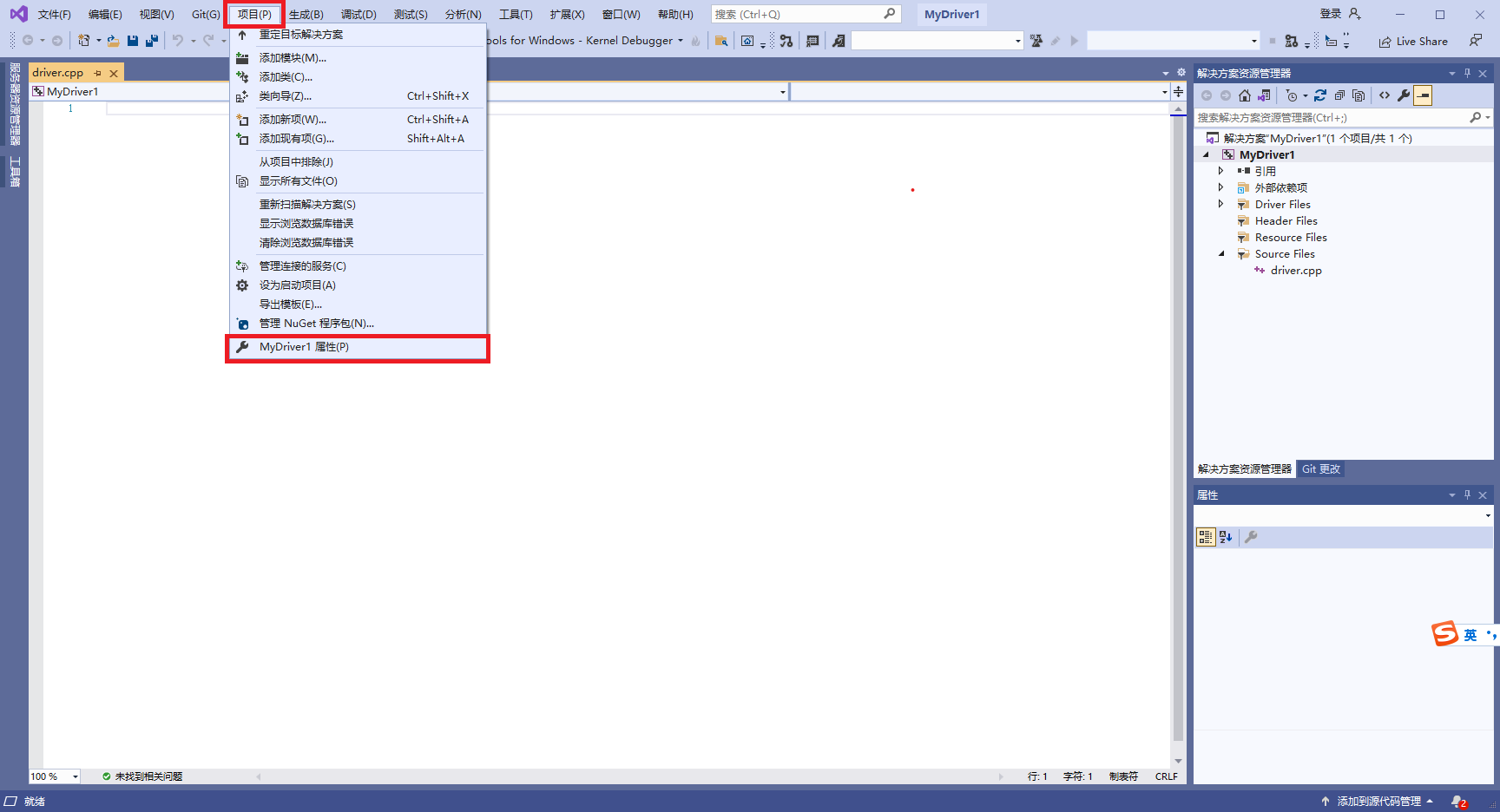Select 设为启动项目(A) menu entry
This screenshot has height=812, width=1500.
pyautogui.click(x=358, y=285)
